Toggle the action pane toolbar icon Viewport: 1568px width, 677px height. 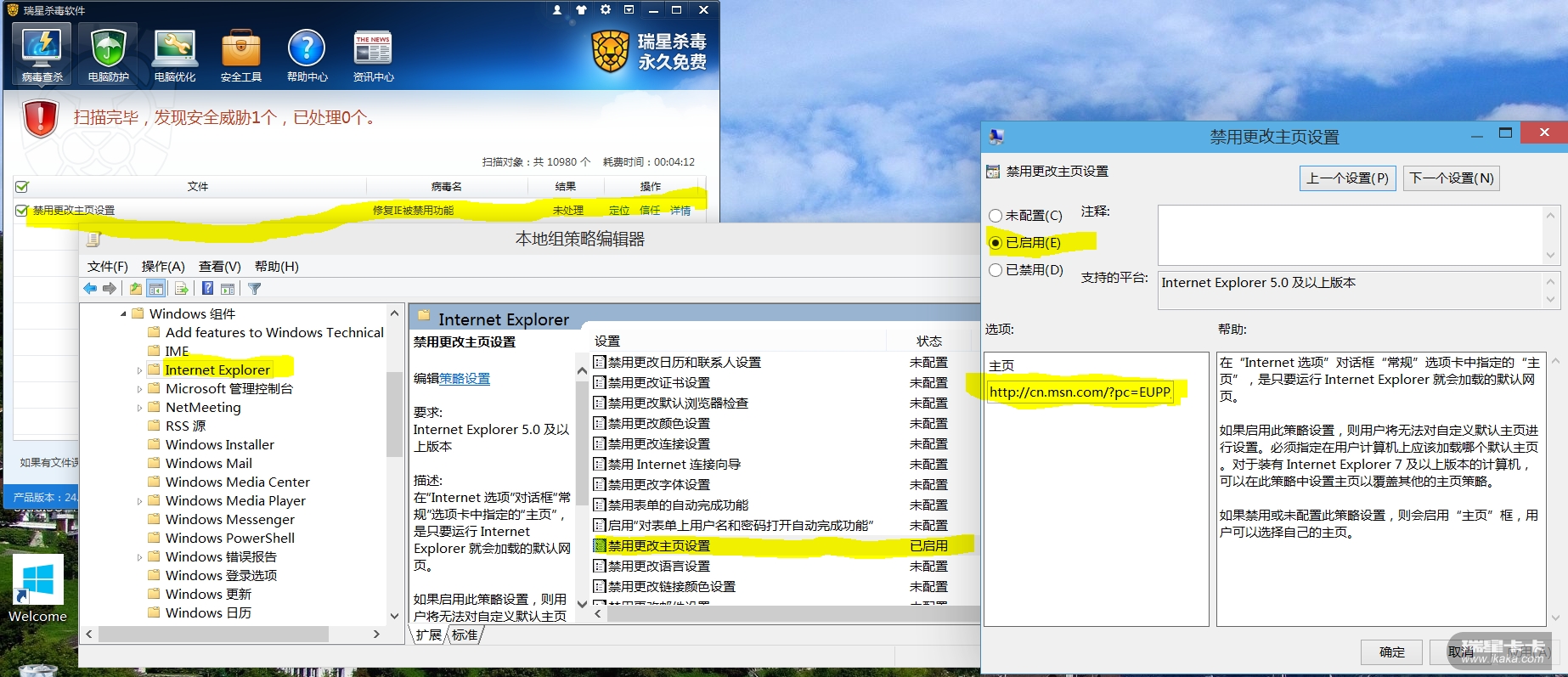coord(228,289)
